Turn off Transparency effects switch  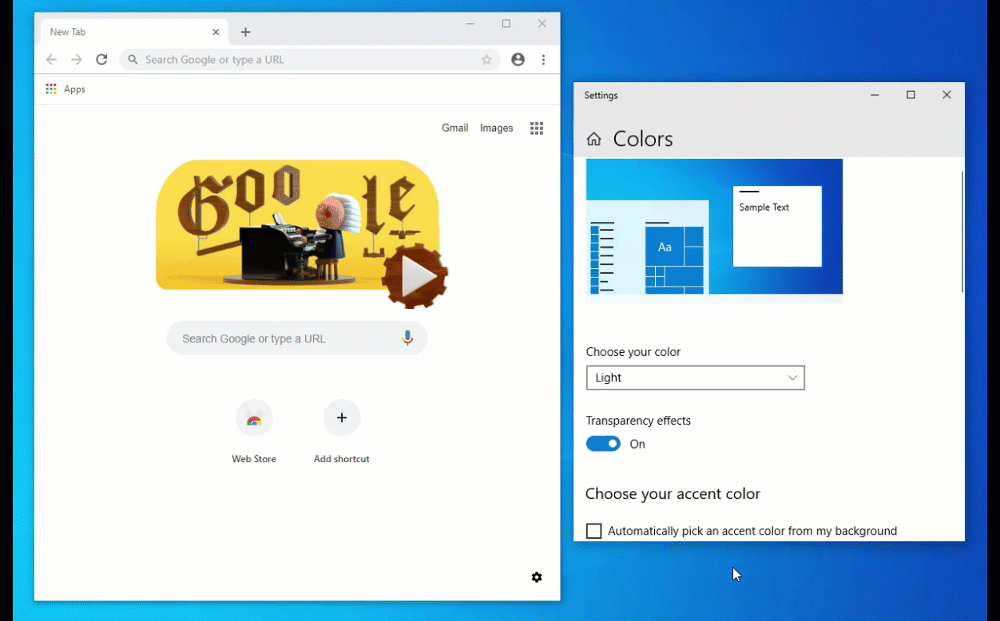pyautogui.click(x=603, y=444)
